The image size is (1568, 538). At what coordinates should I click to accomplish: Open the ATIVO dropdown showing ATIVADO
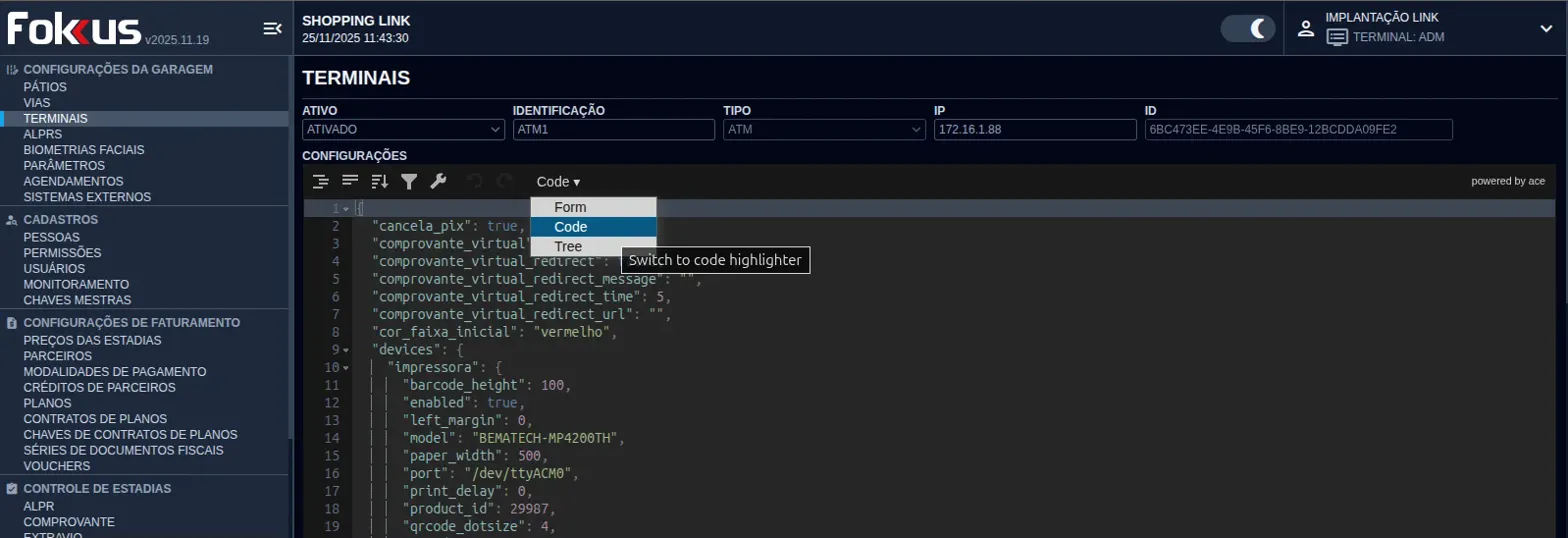(403, 130)
